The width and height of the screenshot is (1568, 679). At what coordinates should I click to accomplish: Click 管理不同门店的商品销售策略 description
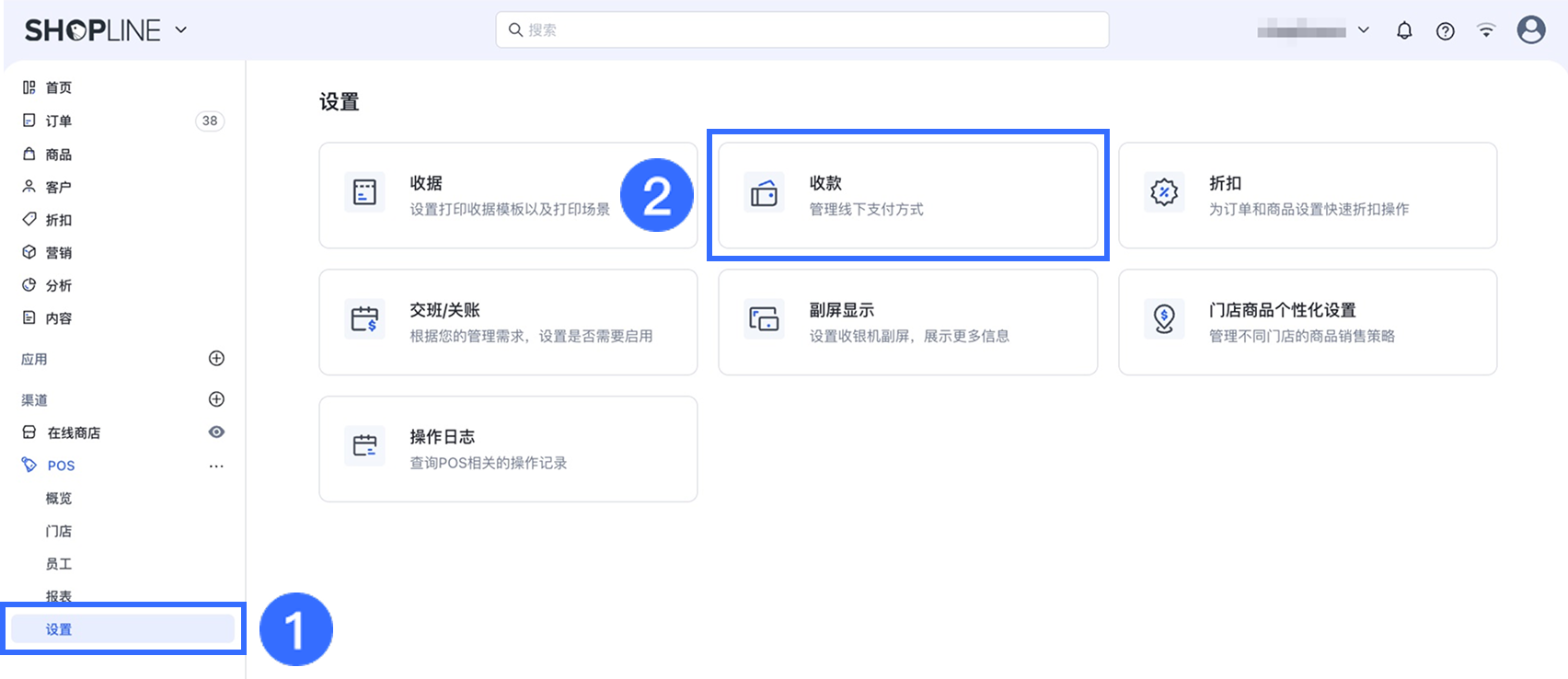pyautogui.click(x=1302, y=336)
